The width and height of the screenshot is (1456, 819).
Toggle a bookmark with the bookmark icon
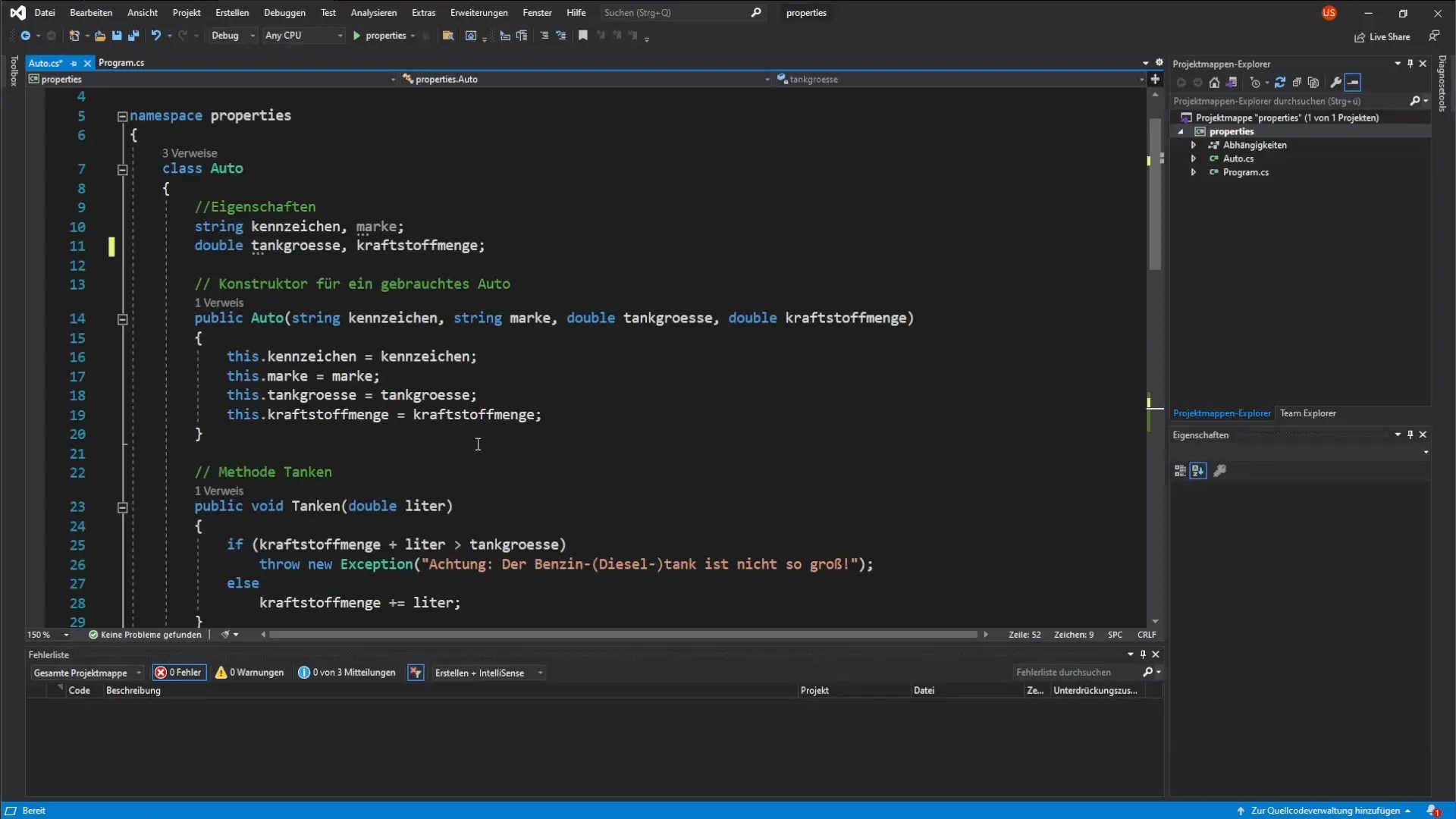coord(583,36)
